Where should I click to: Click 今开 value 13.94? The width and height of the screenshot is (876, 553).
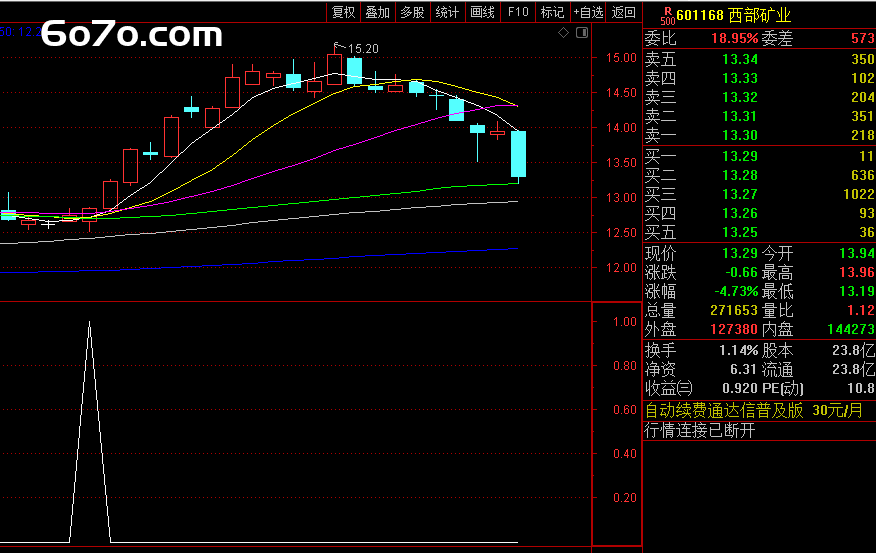pos(857,254)
